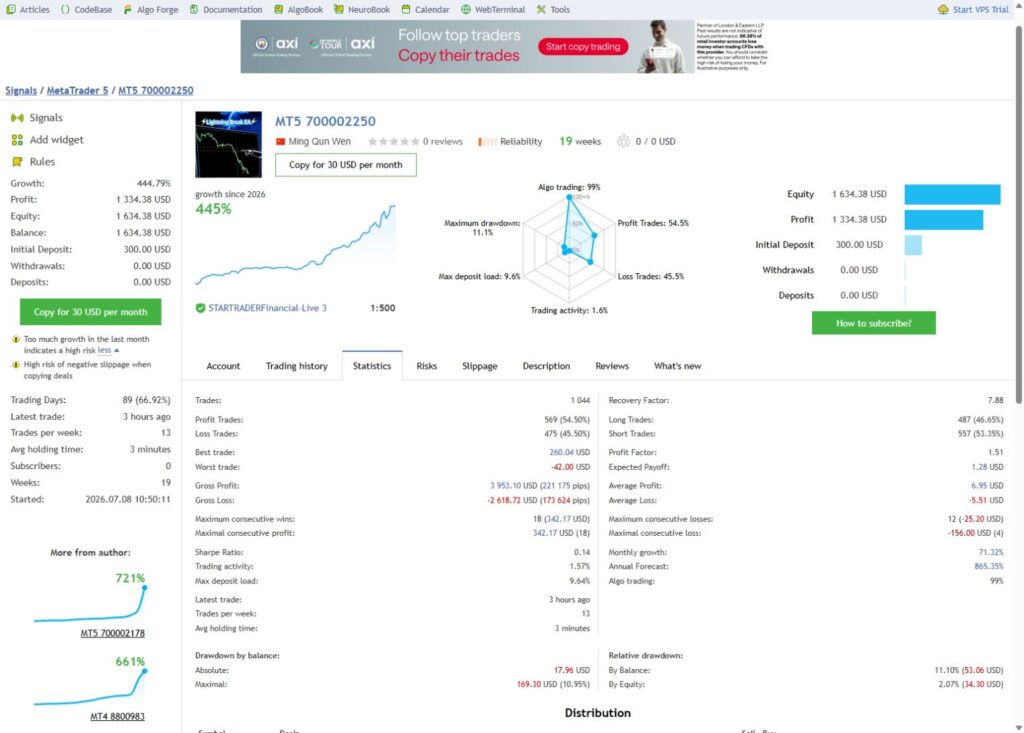Screen dimensions: 1024x733
Task: Click the WebTerminal globe icon
Action: click(466, 9)
